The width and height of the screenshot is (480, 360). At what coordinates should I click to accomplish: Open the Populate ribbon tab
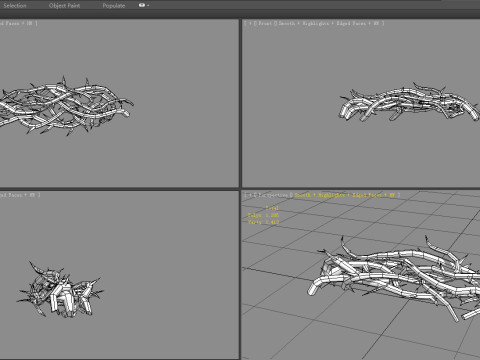tap(114, 6)
